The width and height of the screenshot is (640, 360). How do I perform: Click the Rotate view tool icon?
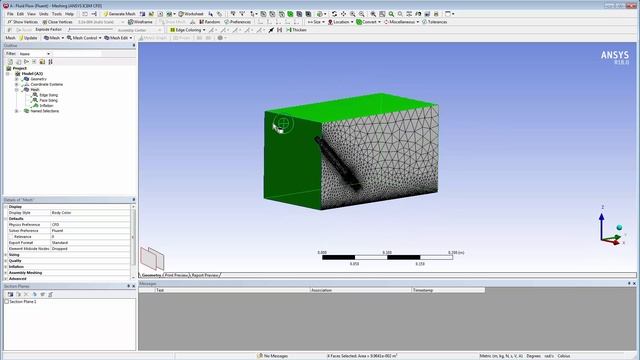tap(334, 14)
